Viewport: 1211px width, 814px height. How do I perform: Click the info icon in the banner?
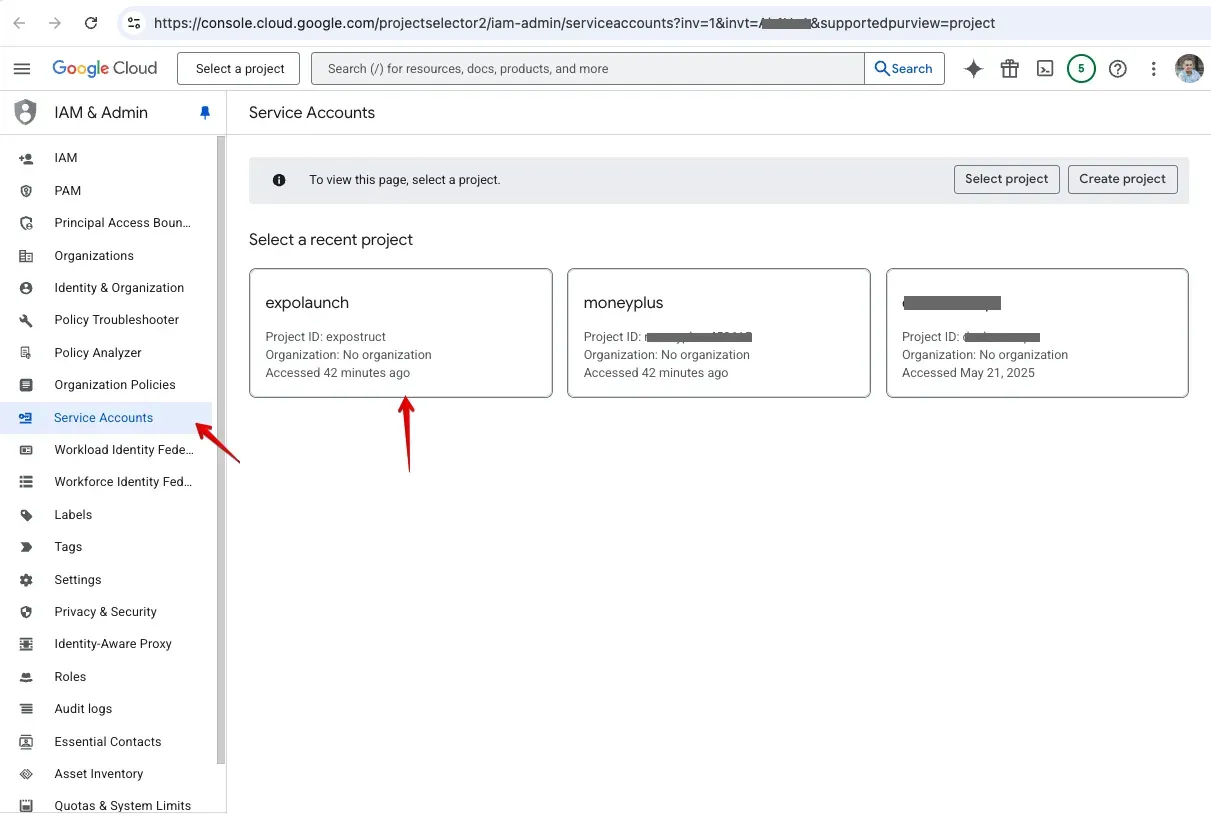coord(279,180)
